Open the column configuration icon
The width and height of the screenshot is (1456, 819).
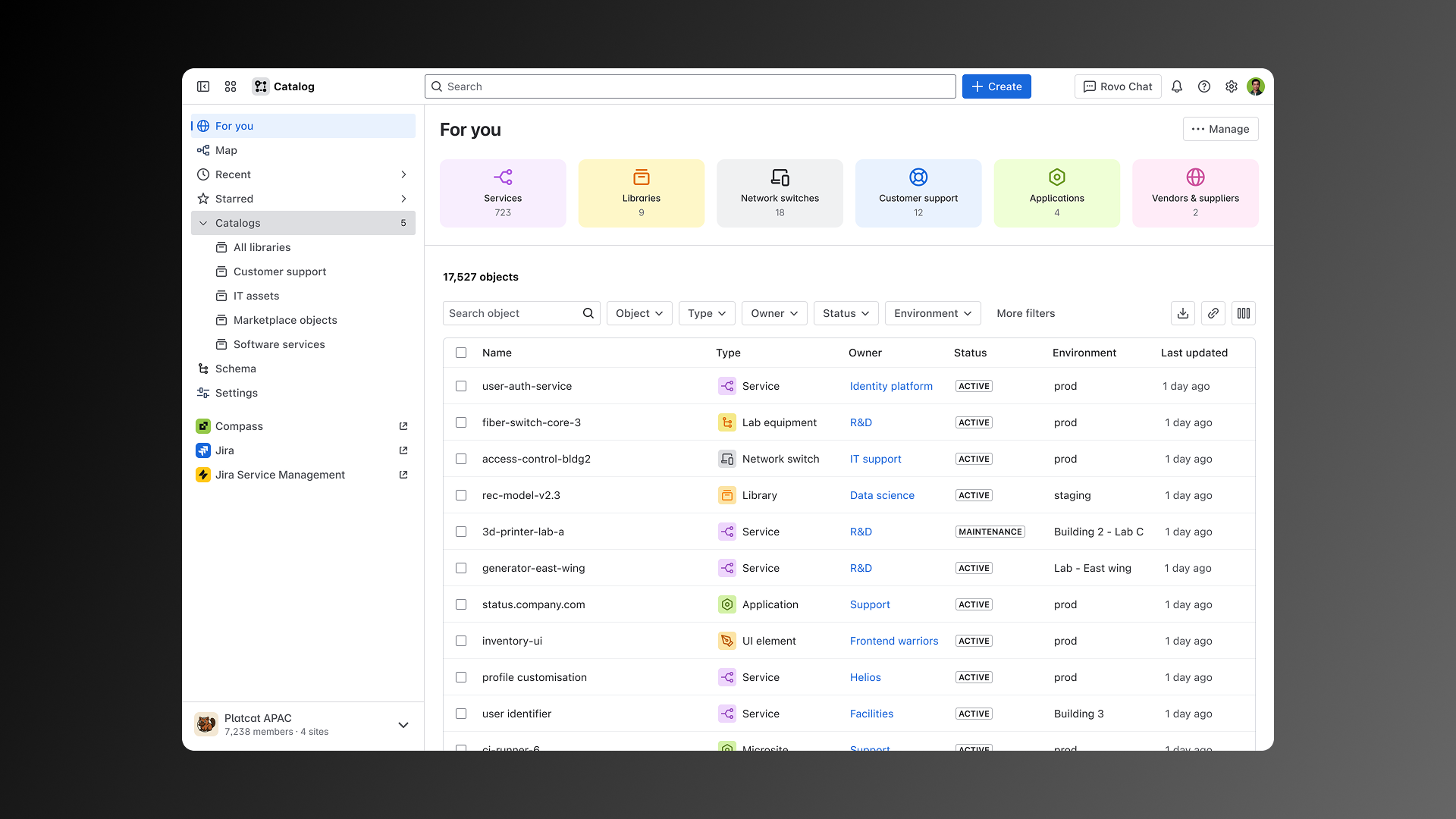[1244, 313]
